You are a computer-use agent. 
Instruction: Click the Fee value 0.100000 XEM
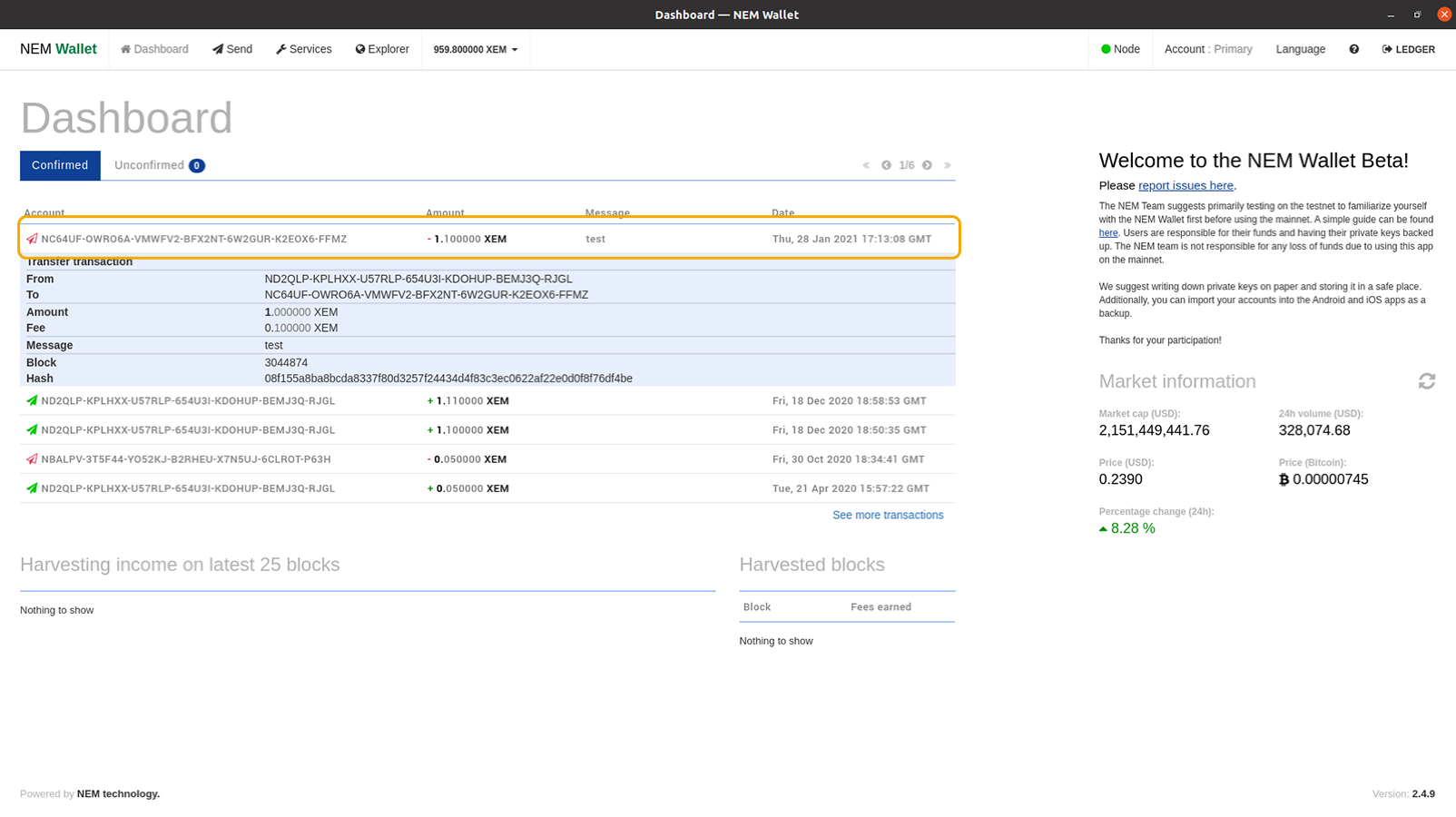coord(301,328)
